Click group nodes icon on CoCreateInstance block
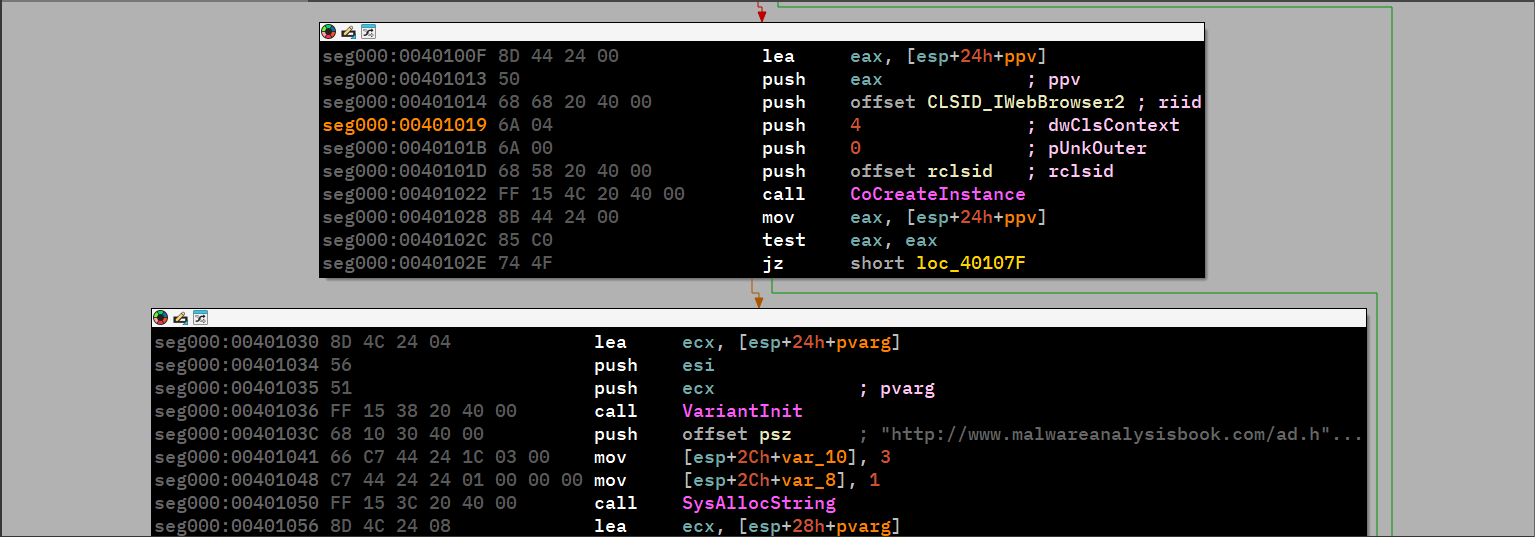This screenshot has width=1535, height=537. point(368,32)
